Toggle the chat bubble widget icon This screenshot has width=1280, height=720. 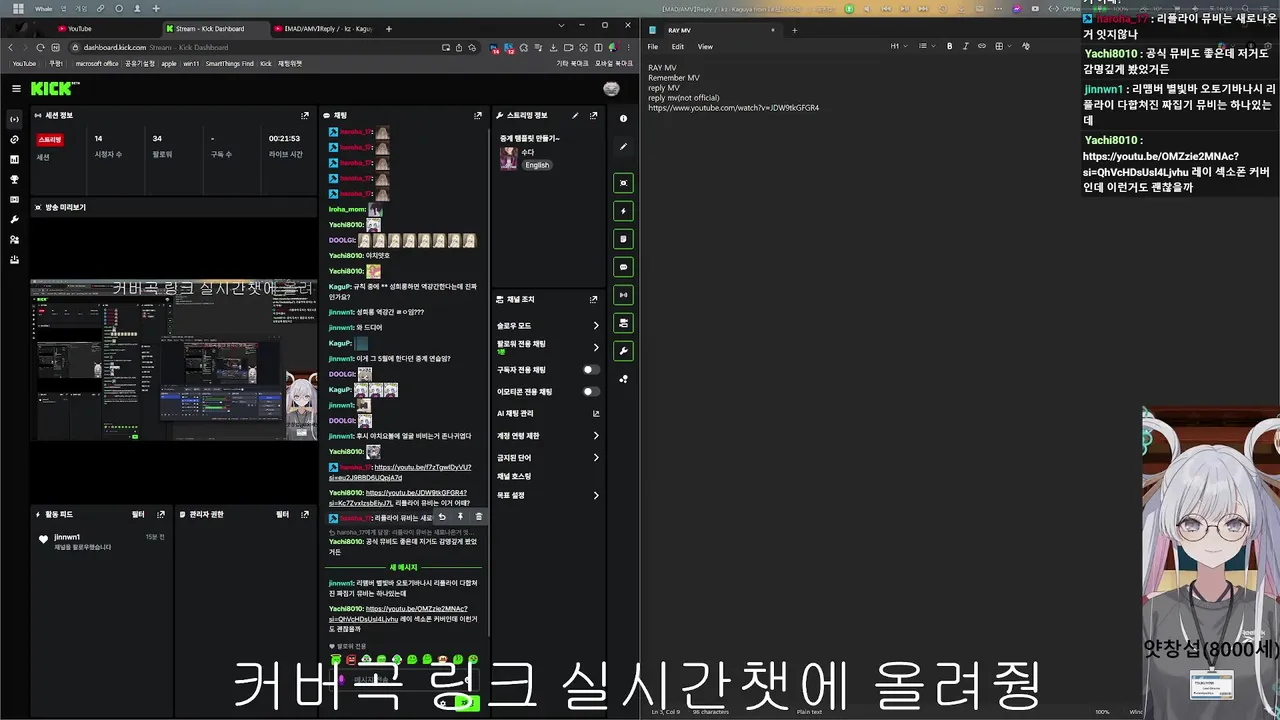(623, 267)
